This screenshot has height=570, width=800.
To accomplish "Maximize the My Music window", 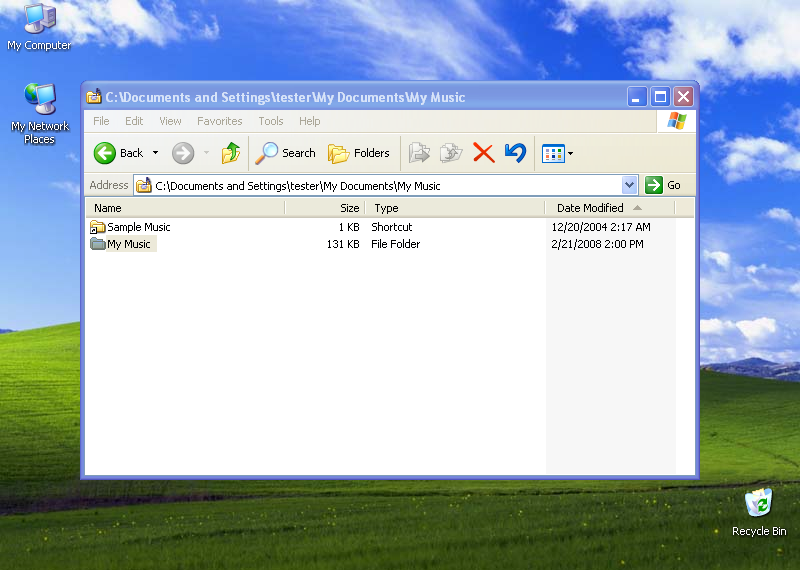I will click(x=660, y=96).
